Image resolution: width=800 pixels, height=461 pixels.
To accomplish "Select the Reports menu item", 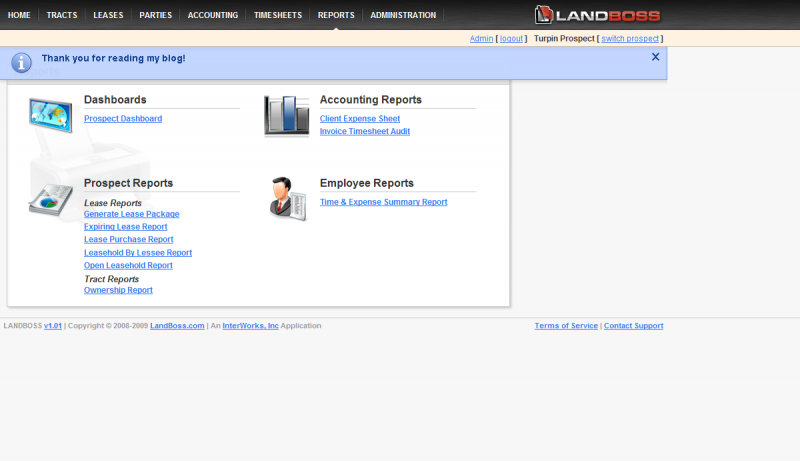I will (x=336, y=15).
